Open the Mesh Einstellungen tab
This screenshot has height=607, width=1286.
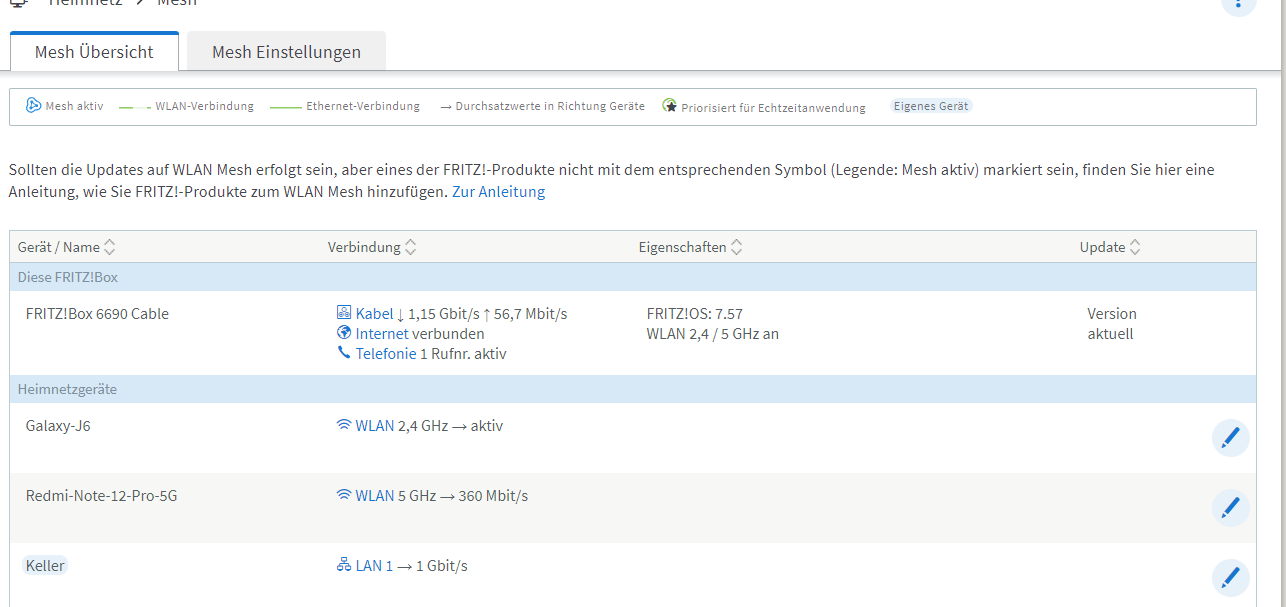tap(286, 52)
